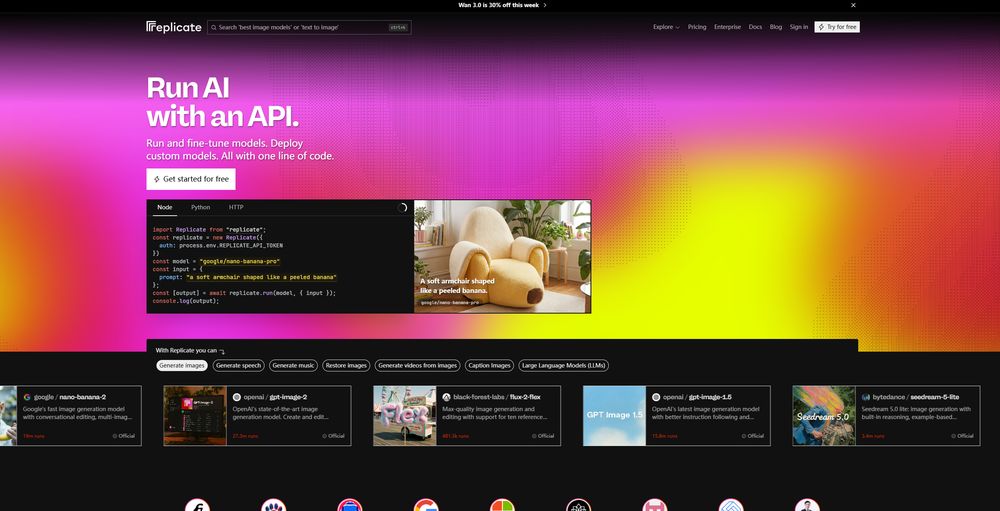Open the Blog link
This screenshot has height=511, width=1000.
(x=776, y=27)
